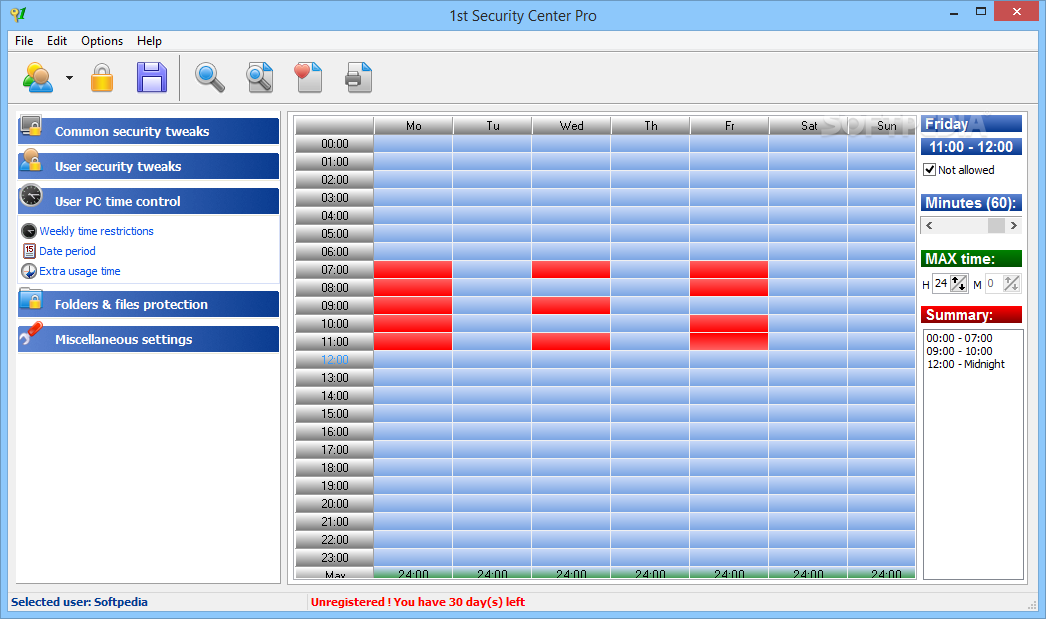1046x619 pixels.
Task: Select the Tu column header
Action: tap(492, 125)
